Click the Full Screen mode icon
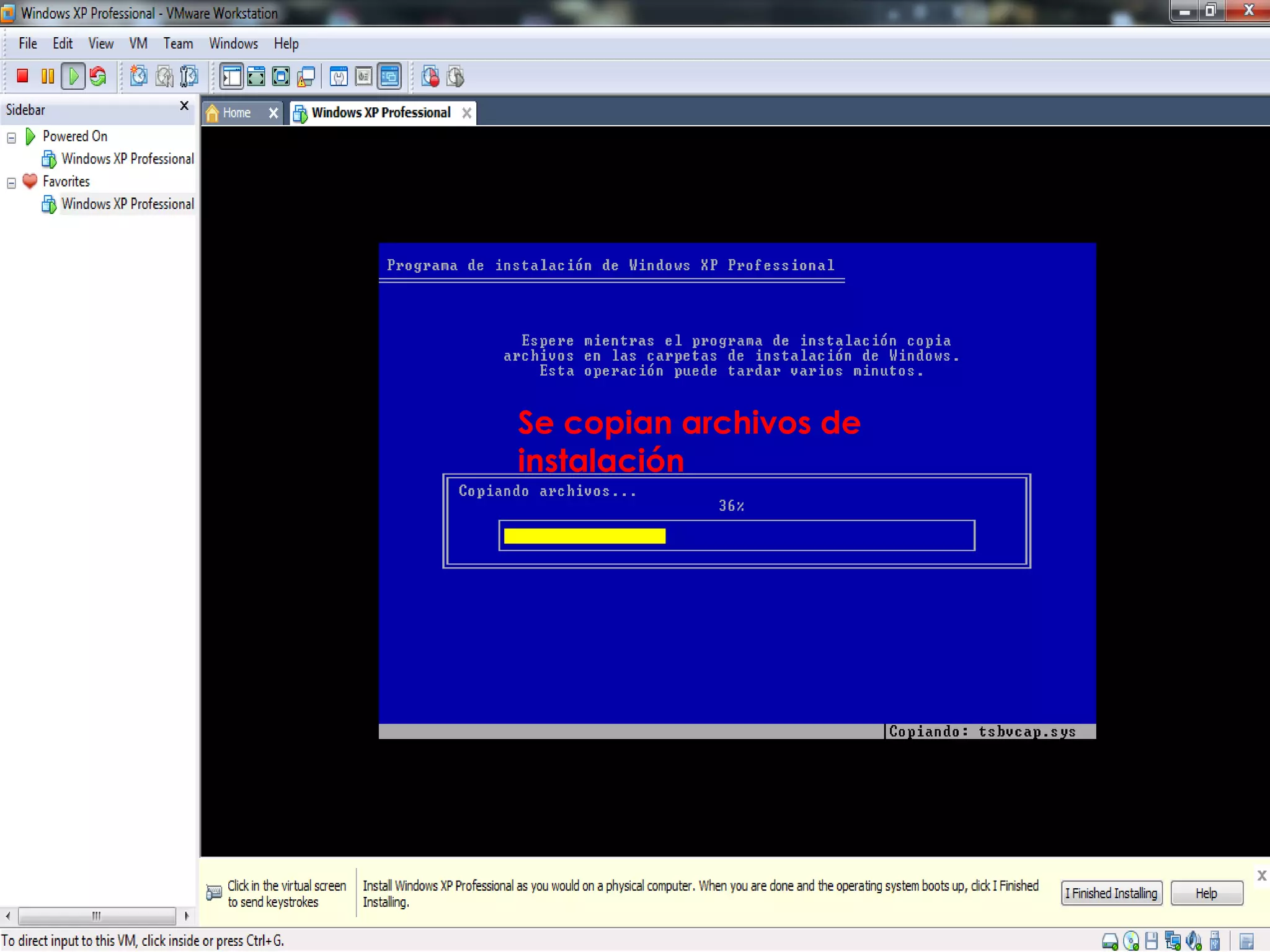The width and height of the screenshot is (1270, 952). point(281,76)
